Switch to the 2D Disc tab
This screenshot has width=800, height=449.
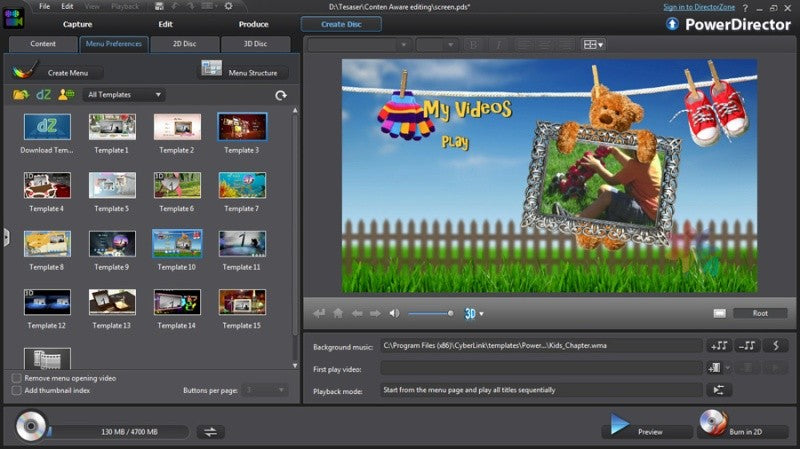click(184, 44)
